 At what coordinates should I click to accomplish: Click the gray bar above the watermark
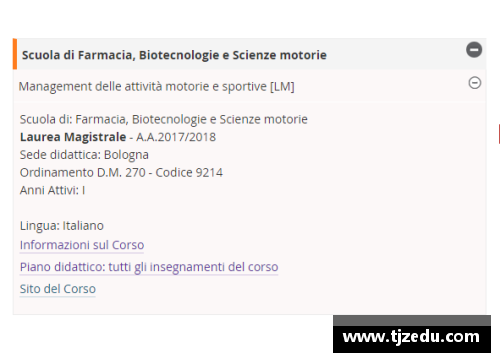(412, 320)
